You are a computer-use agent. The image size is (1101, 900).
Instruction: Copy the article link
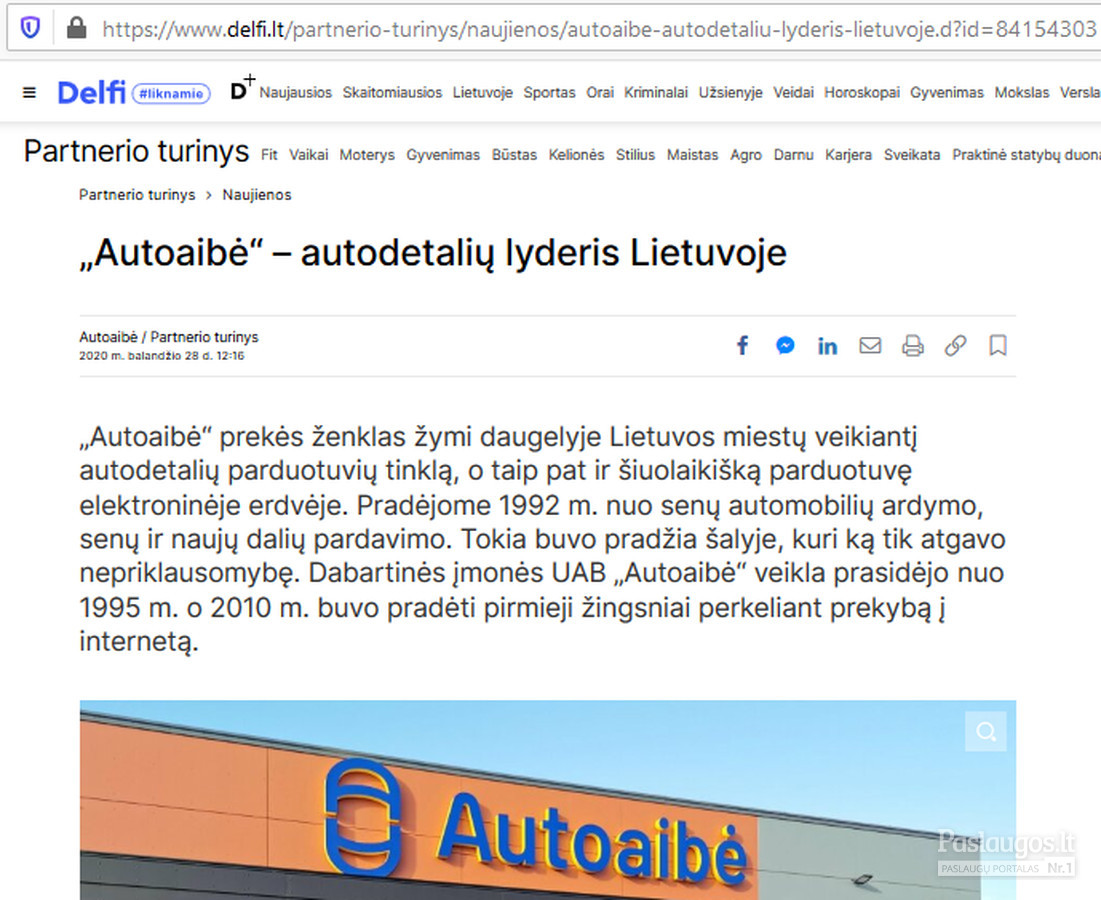pos(956,345)
